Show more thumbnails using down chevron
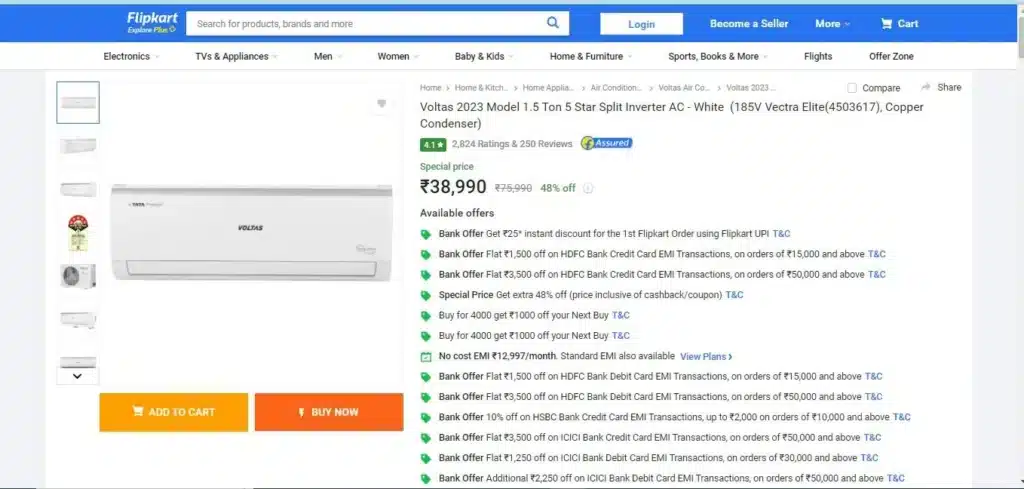 pyautogui.click(x=78, y=376)
